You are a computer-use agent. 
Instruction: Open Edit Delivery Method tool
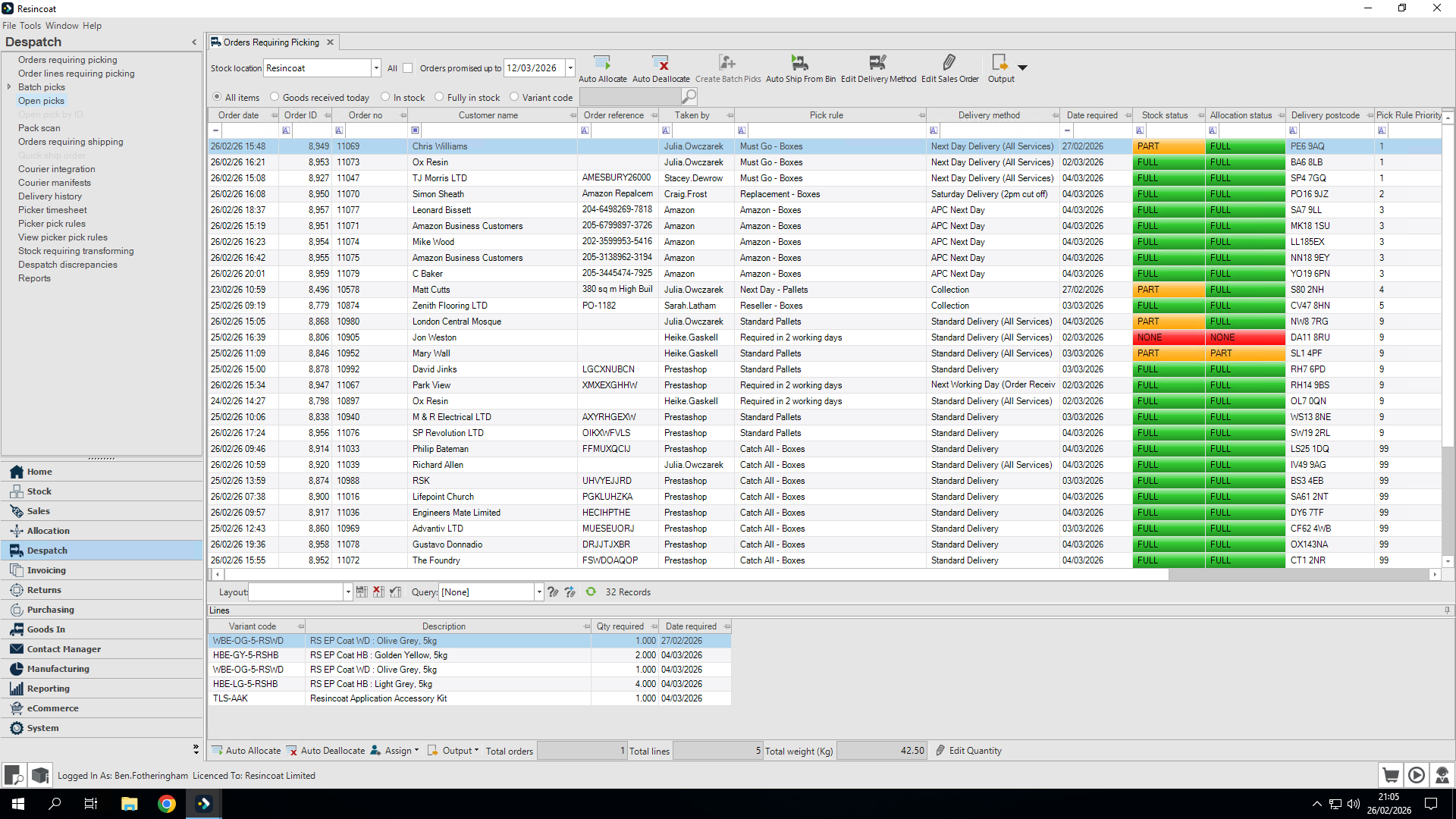pyautogui.click(x=877, y=63)
